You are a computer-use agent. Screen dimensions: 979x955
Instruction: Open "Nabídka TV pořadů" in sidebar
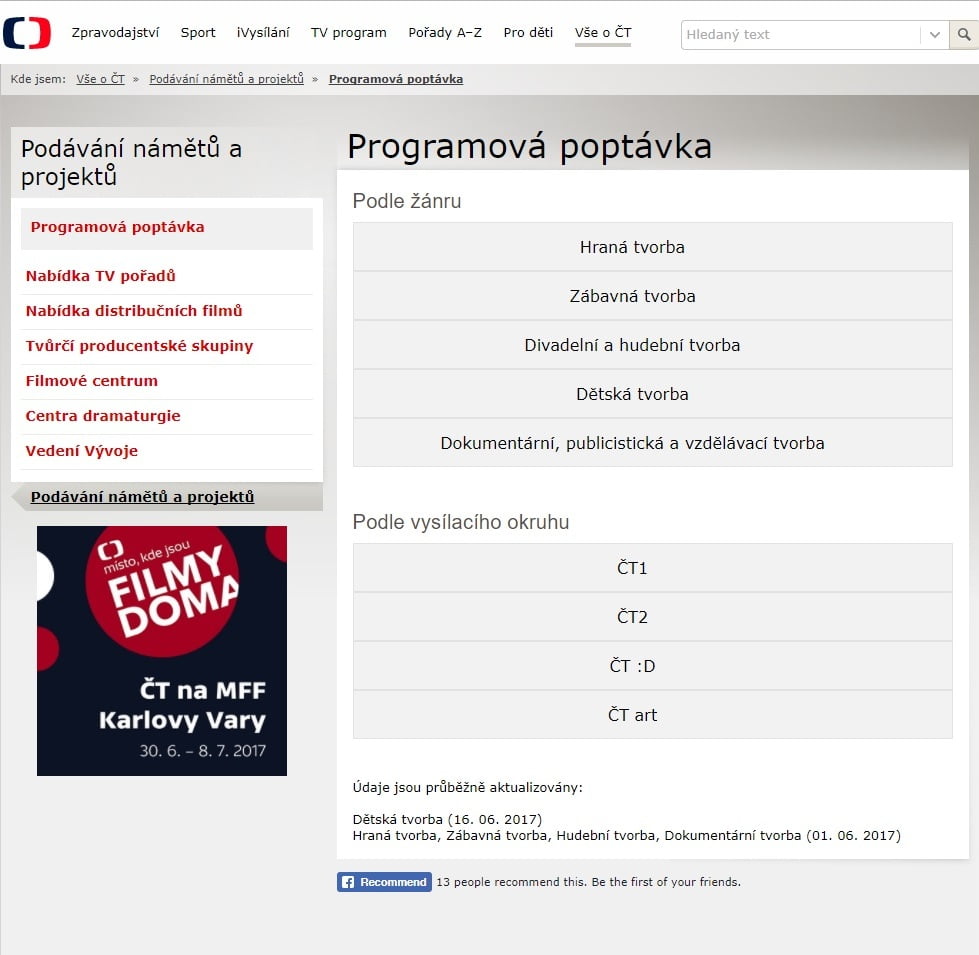(x=101, y=275)
